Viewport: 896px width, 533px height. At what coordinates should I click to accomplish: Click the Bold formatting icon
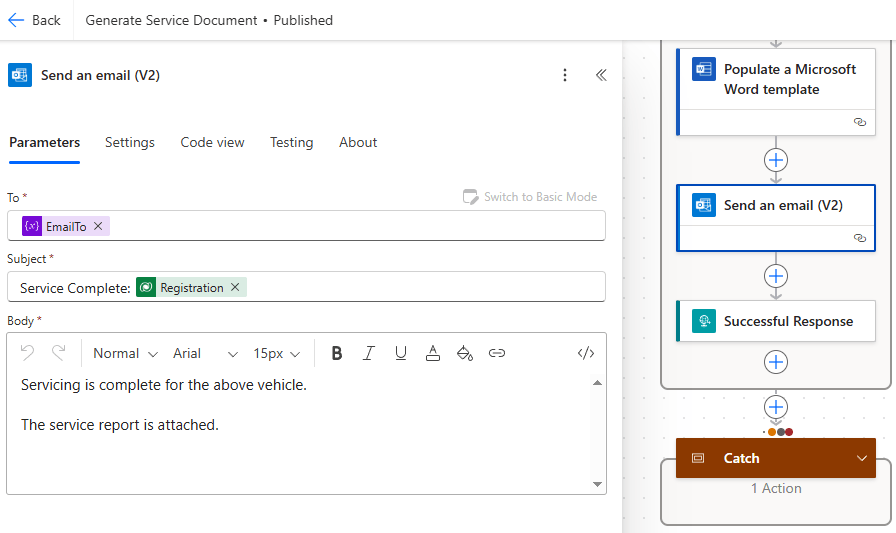click(337, 353)
